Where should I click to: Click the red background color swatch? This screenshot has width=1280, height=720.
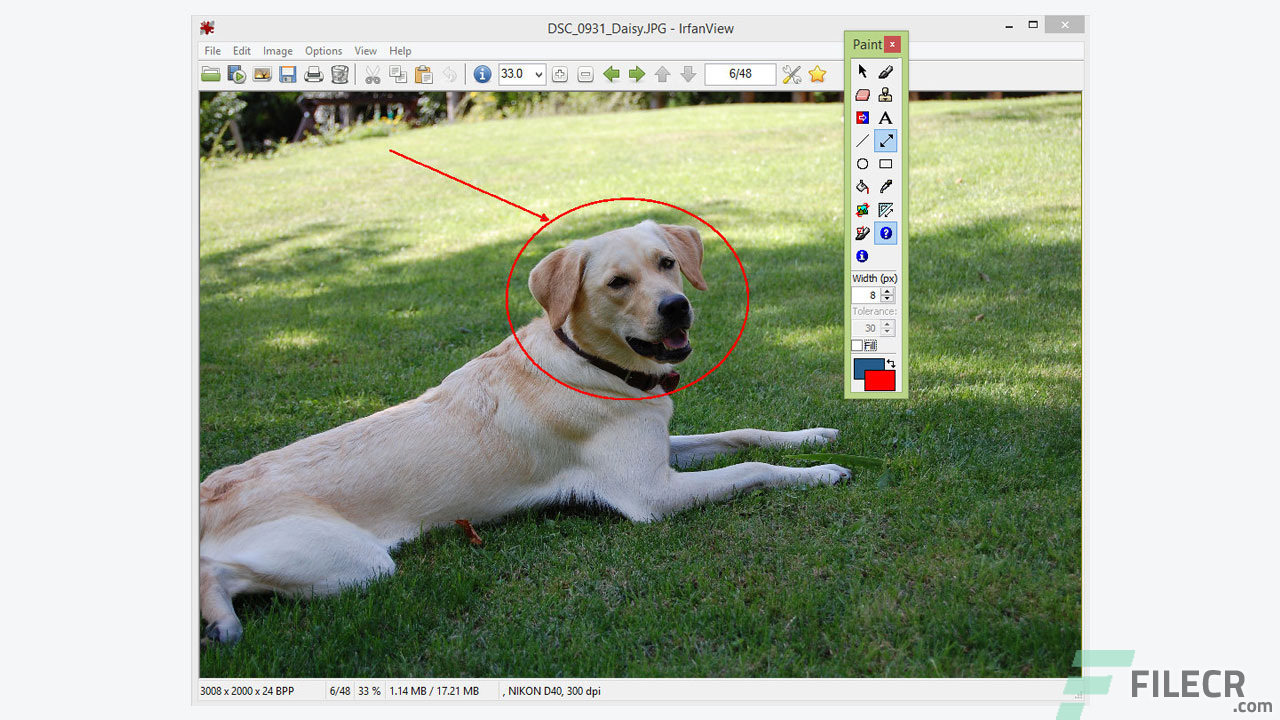click(x=882, y=381)
